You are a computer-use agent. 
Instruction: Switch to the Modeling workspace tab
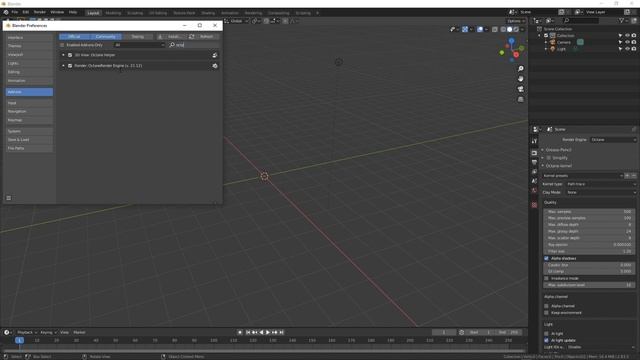(113, 13)
